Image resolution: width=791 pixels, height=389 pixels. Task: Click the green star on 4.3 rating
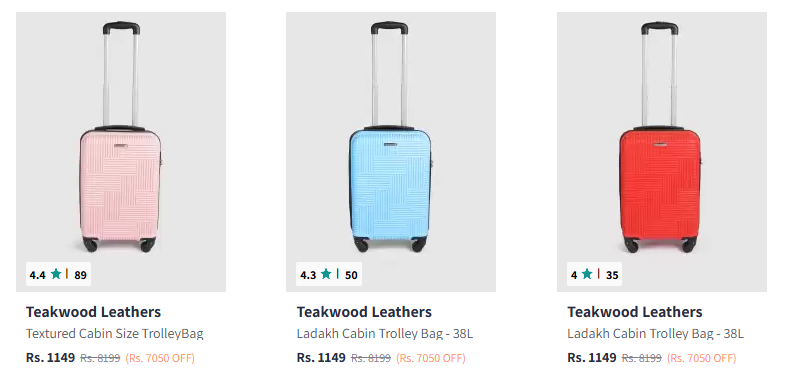(326, 274)
